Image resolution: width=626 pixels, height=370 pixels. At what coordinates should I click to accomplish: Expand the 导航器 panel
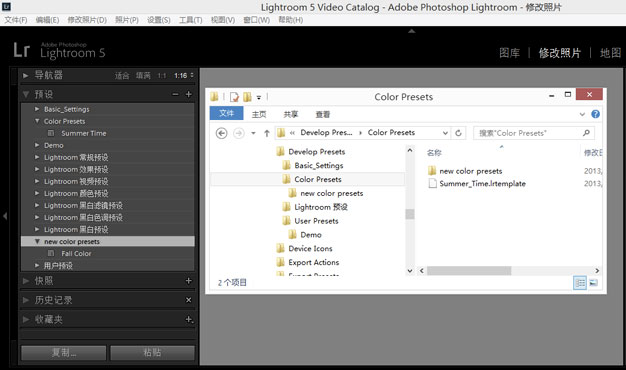26,75
